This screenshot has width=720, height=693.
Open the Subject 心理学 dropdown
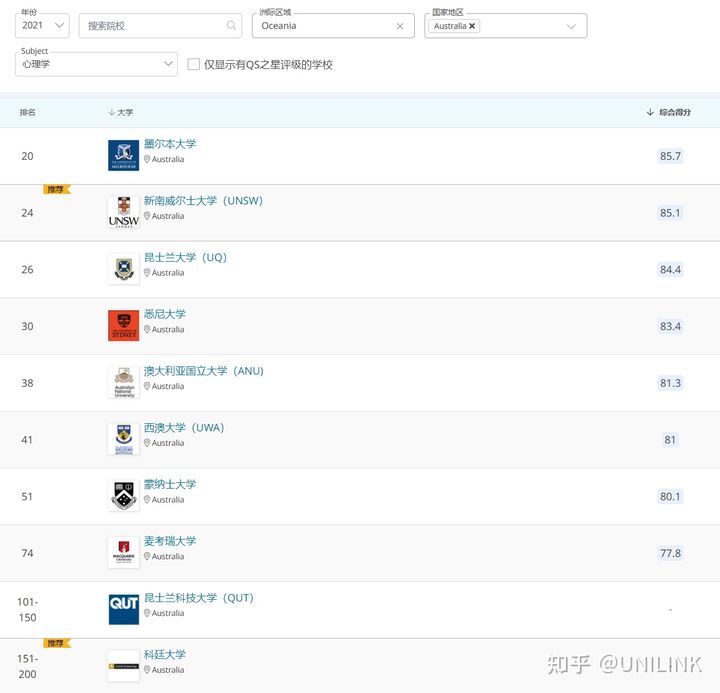[96, 64]
